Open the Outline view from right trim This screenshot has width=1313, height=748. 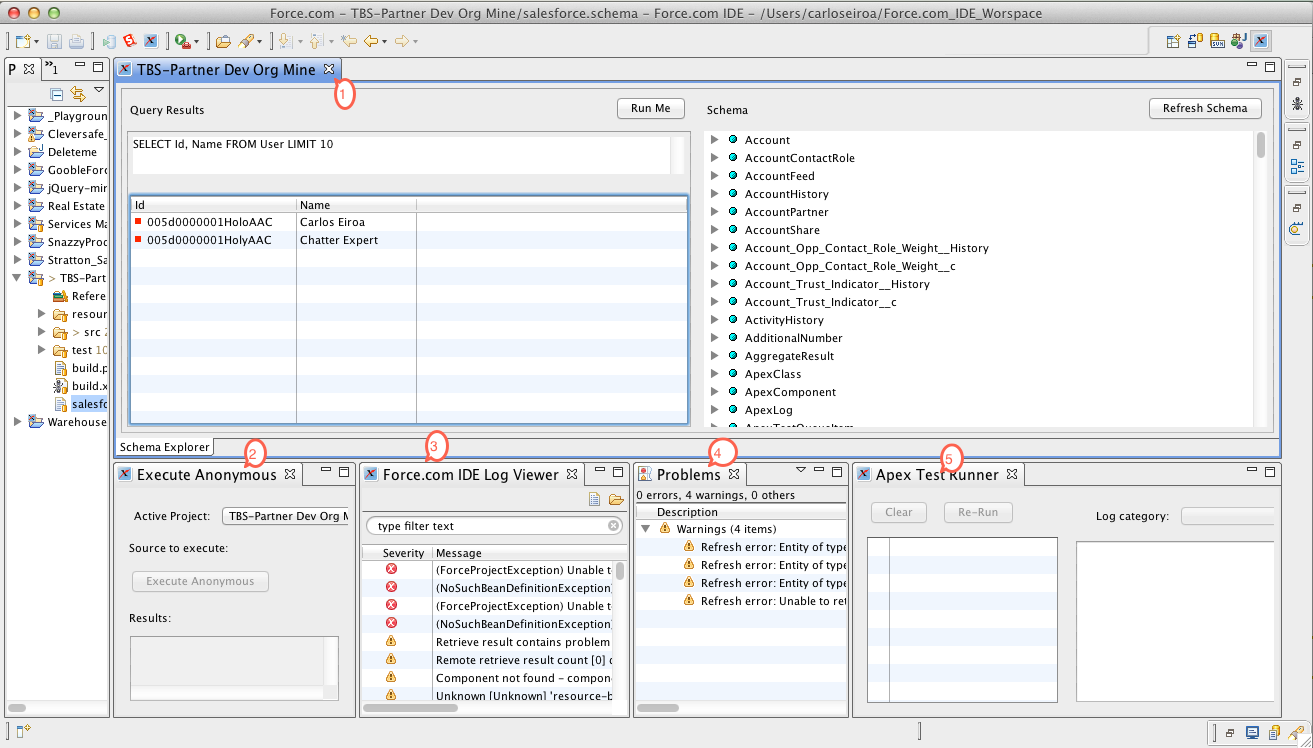tap(1297, 166)
